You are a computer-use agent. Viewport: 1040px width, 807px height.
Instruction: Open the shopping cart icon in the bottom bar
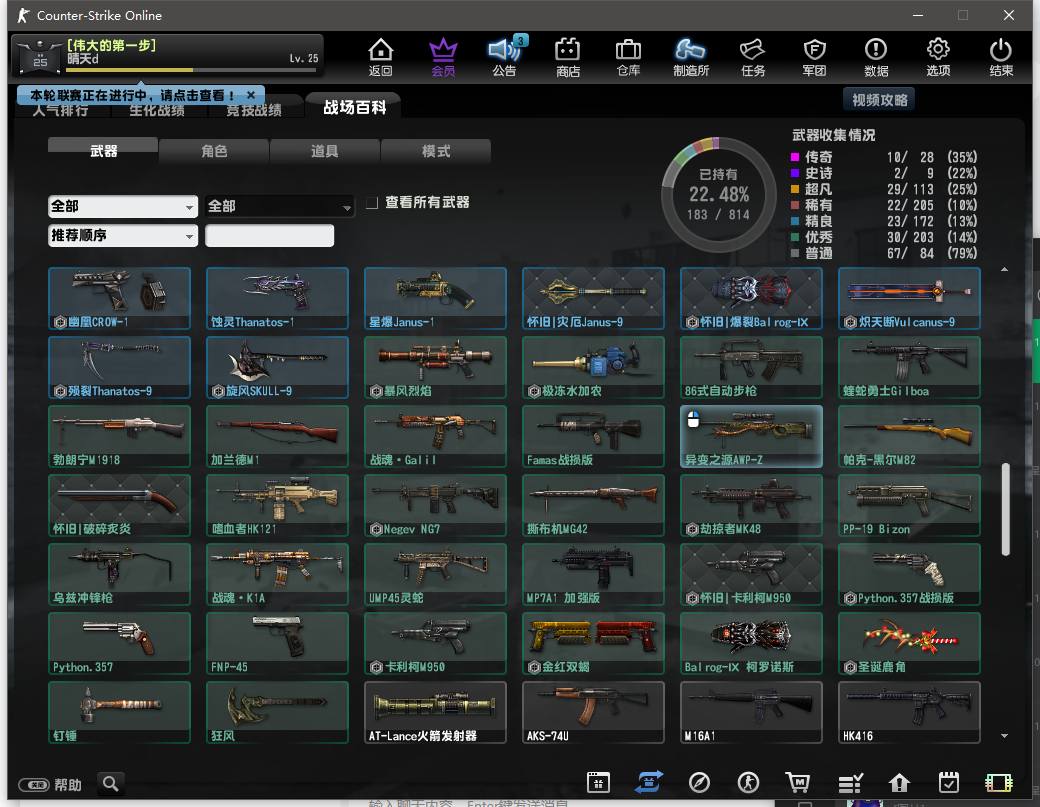(x=797, y=782)
